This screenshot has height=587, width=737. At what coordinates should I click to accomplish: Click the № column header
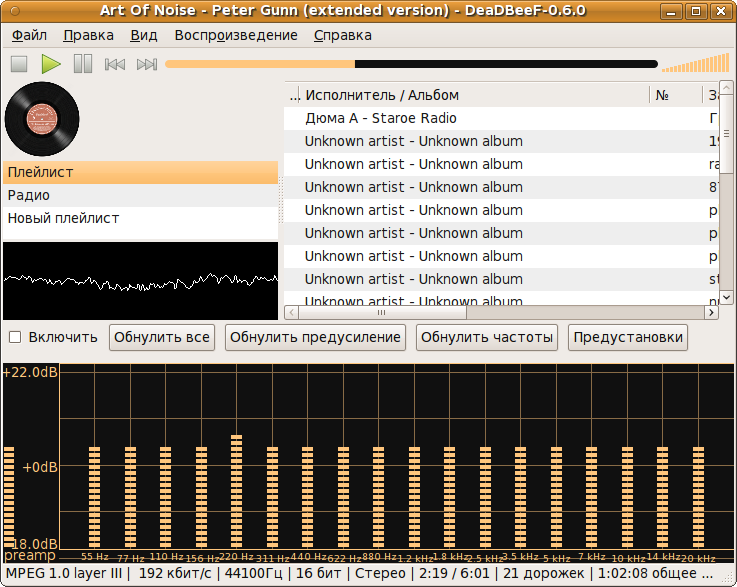click(x=675, y=95)
